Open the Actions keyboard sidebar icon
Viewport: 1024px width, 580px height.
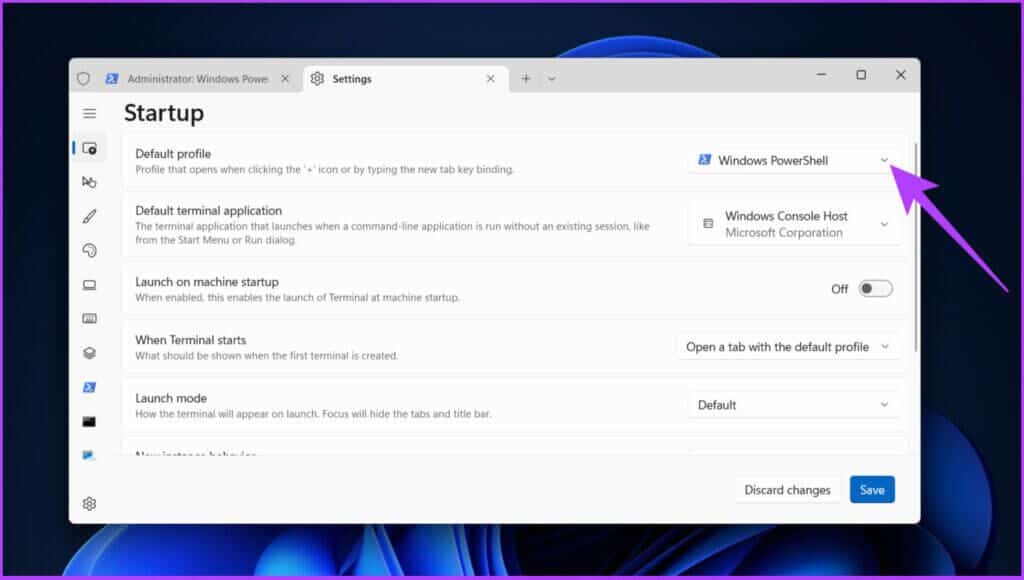click(x=89, y=319)
